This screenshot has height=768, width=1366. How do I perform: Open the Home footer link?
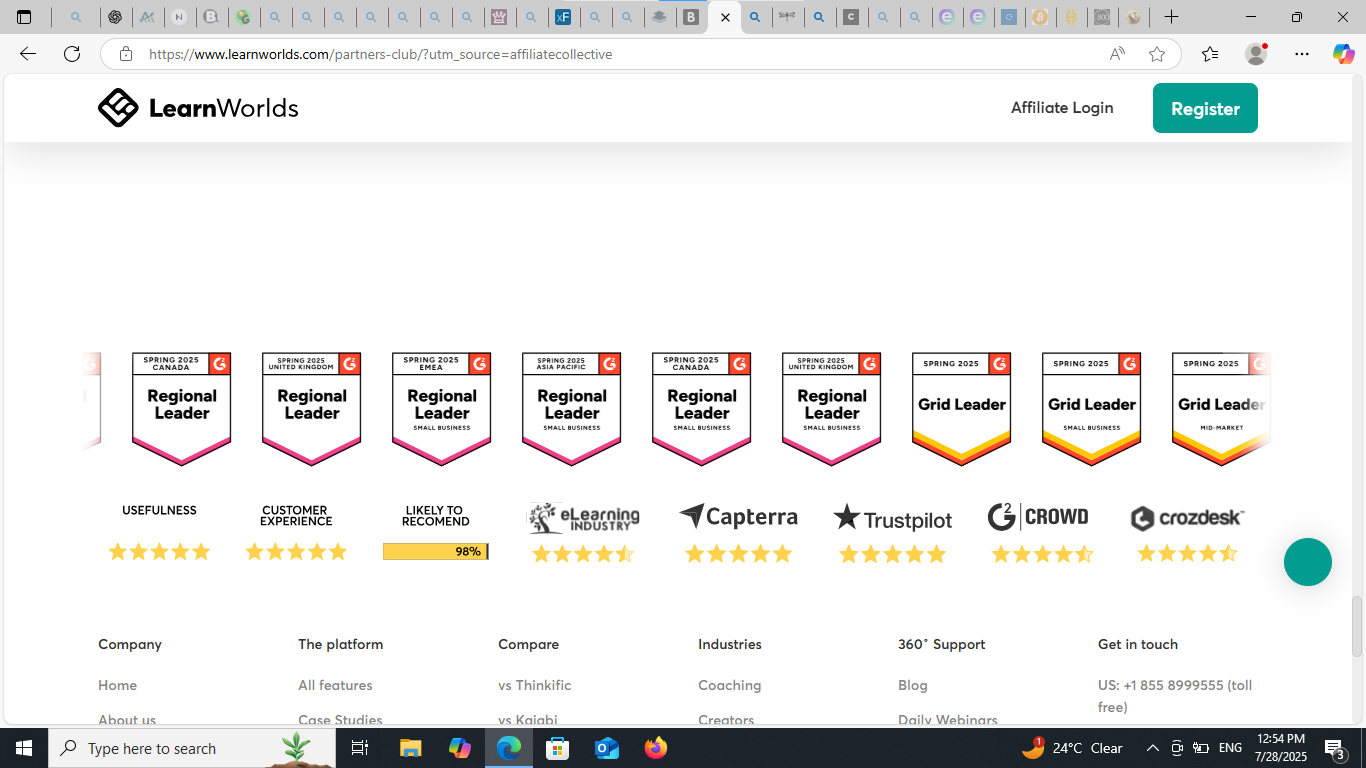pyautogui.click(x=118, y=685)
